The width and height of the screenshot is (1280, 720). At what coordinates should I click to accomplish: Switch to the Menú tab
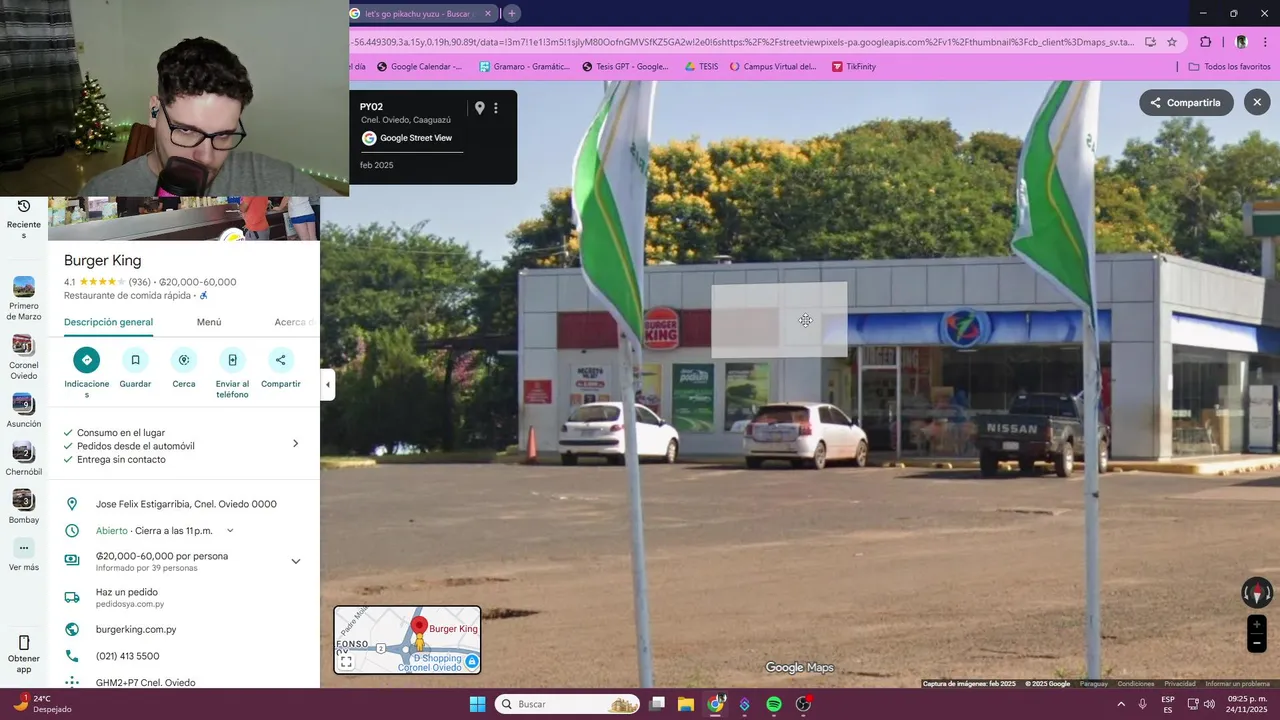(209, 322)
